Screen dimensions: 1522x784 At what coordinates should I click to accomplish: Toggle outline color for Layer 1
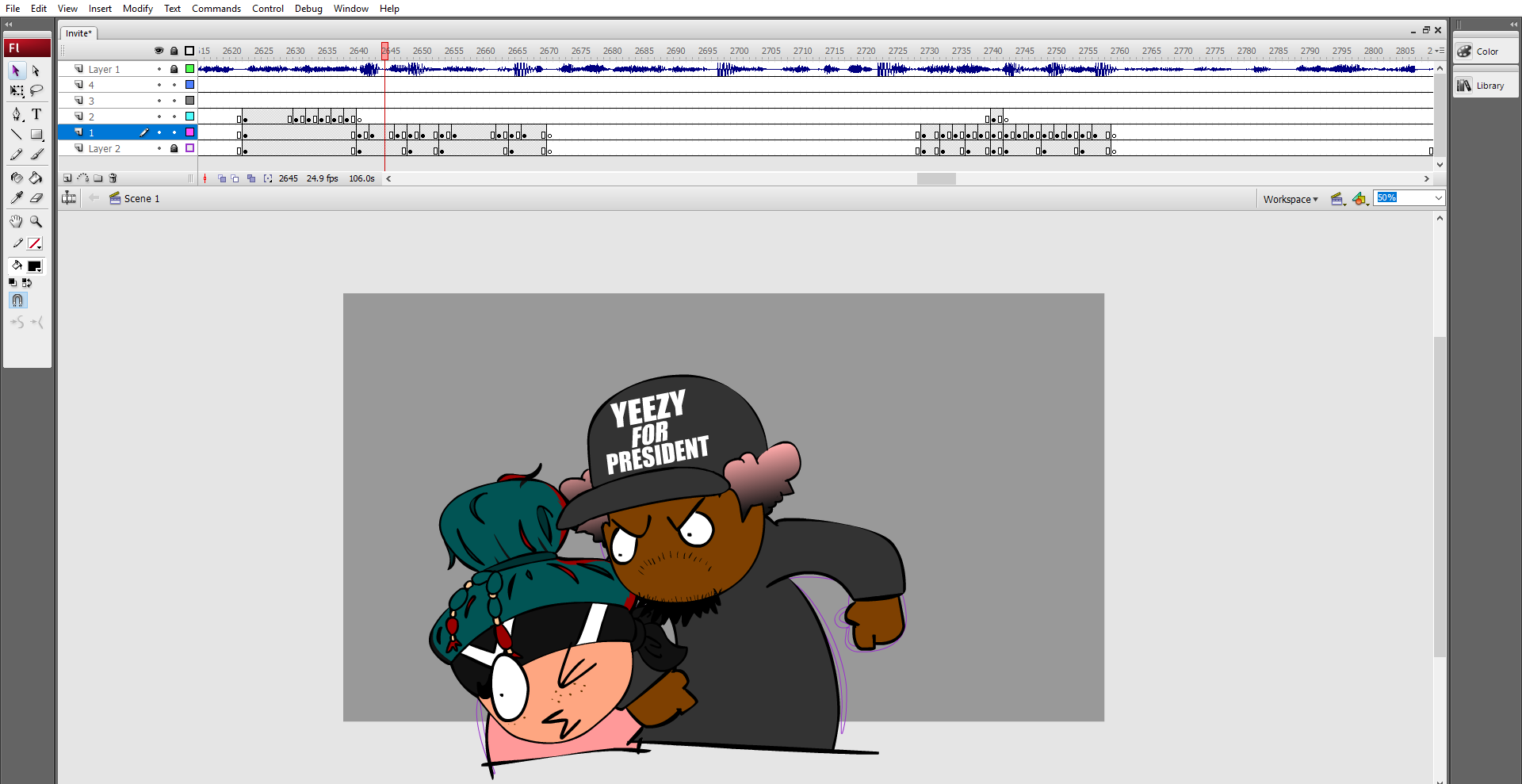coord(189,69)
